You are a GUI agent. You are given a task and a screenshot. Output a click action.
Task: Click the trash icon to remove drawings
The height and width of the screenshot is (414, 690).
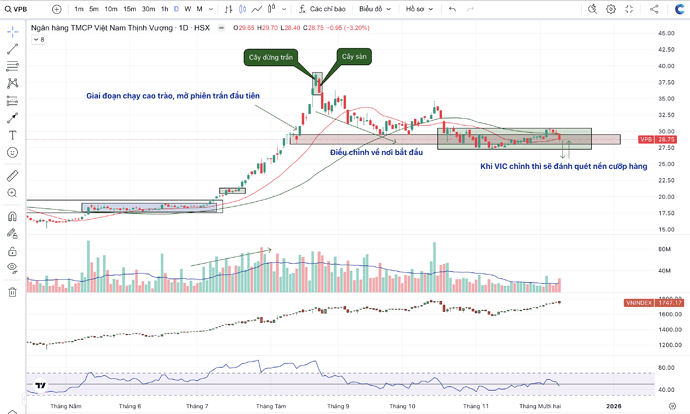click(12, 292)
